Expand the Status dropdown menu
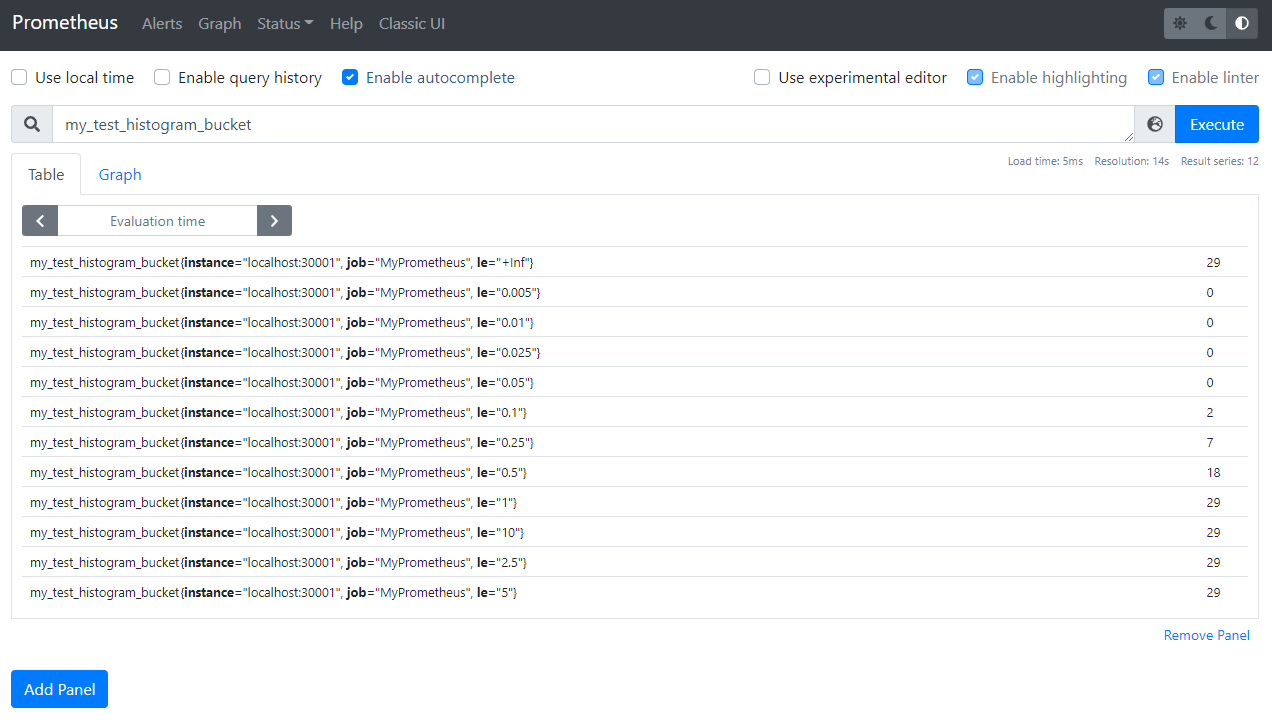 click(285, 23)
